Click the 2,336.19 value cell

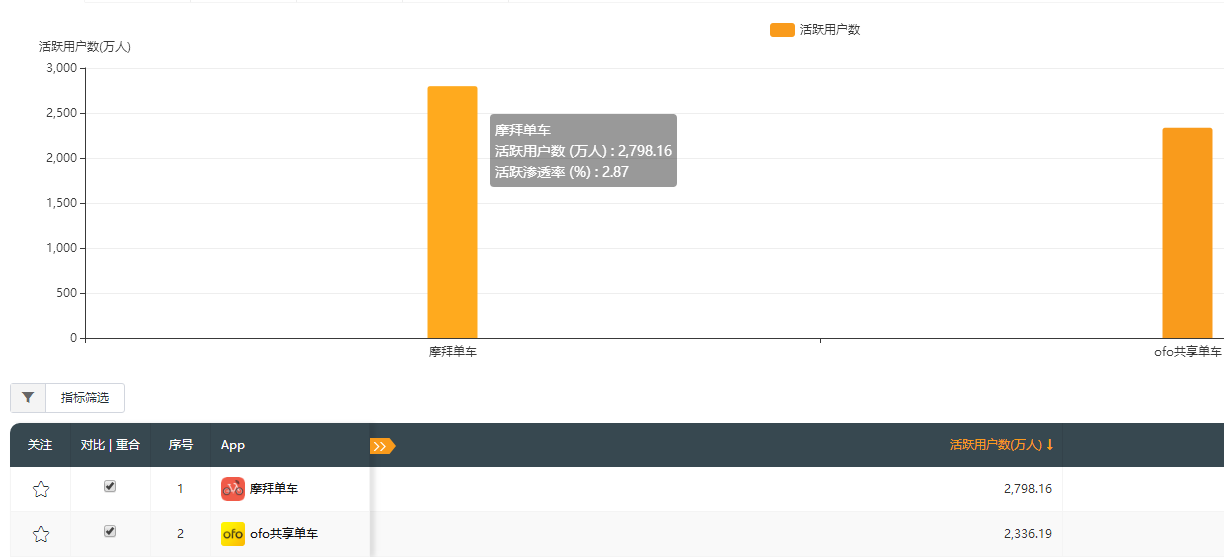click(1027, 534)
